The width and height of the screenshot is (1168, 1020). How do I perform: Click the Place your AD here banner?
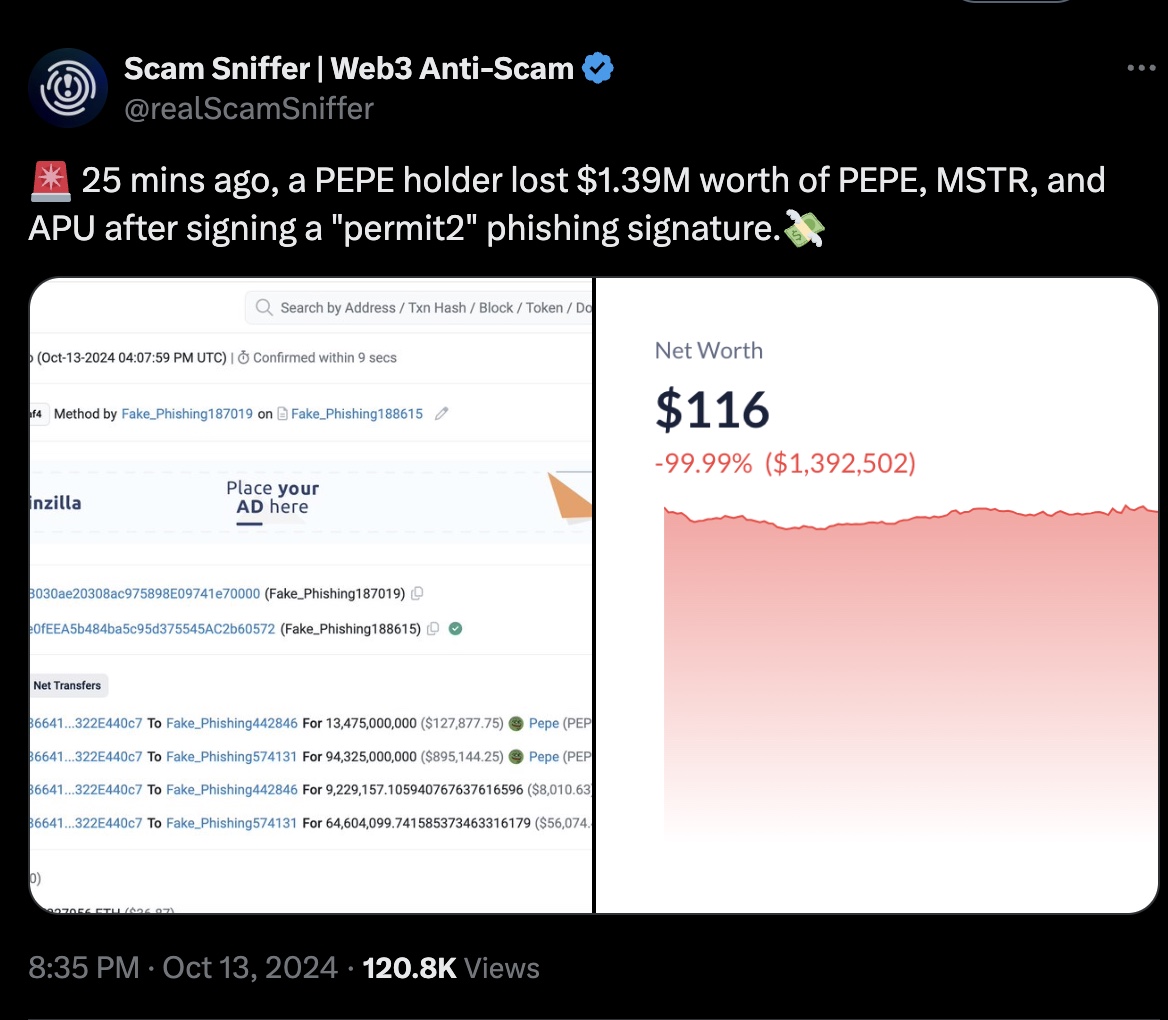[272, 498]
